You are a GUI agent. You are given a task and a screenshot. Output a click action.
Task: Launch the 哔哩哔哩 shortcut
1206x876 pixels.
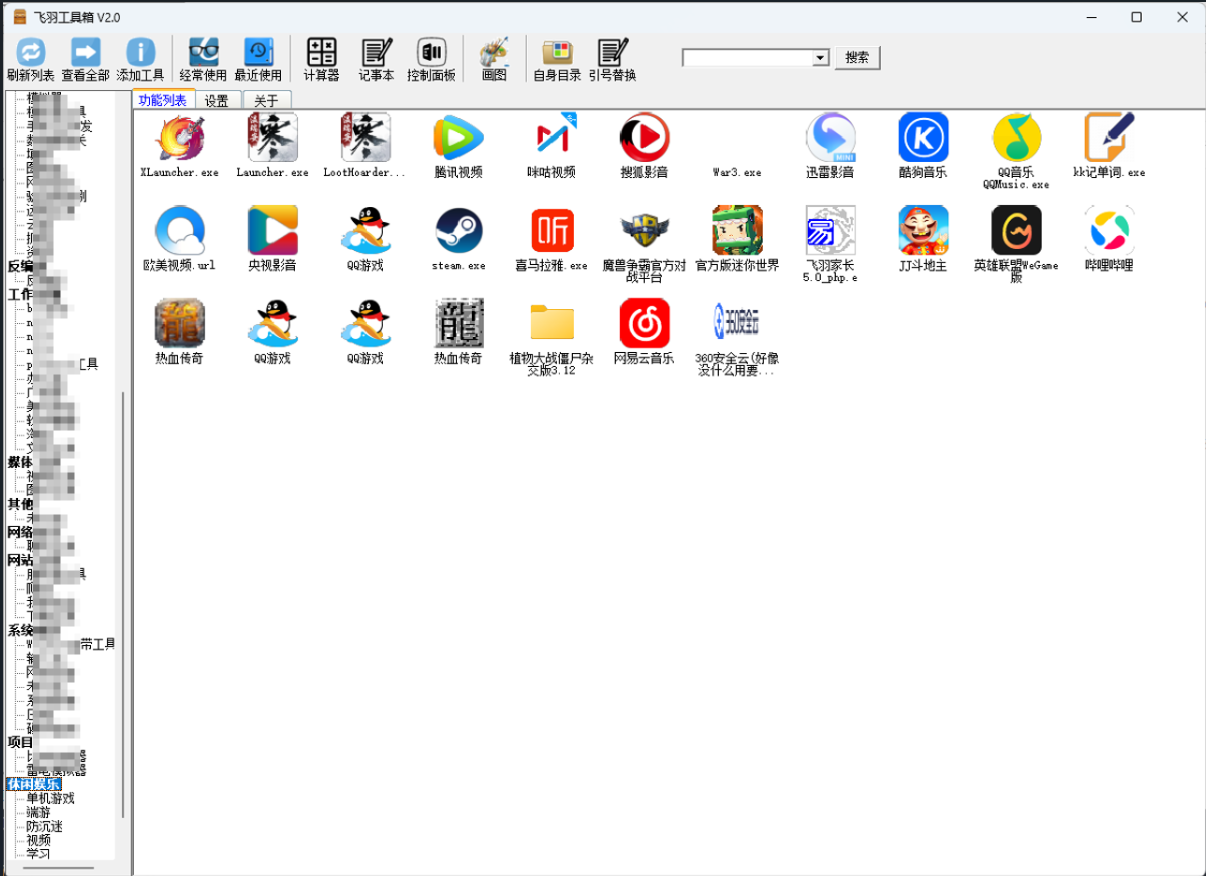click(1109, 231)
